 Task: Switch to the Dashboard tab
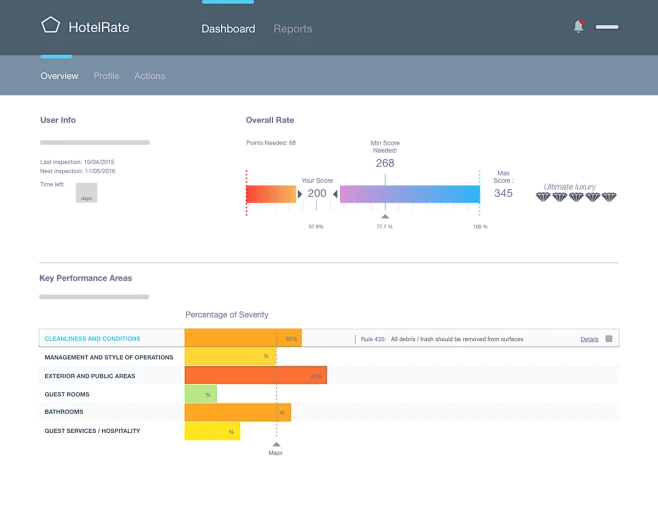pyautogui.click(x=228, y=29)
